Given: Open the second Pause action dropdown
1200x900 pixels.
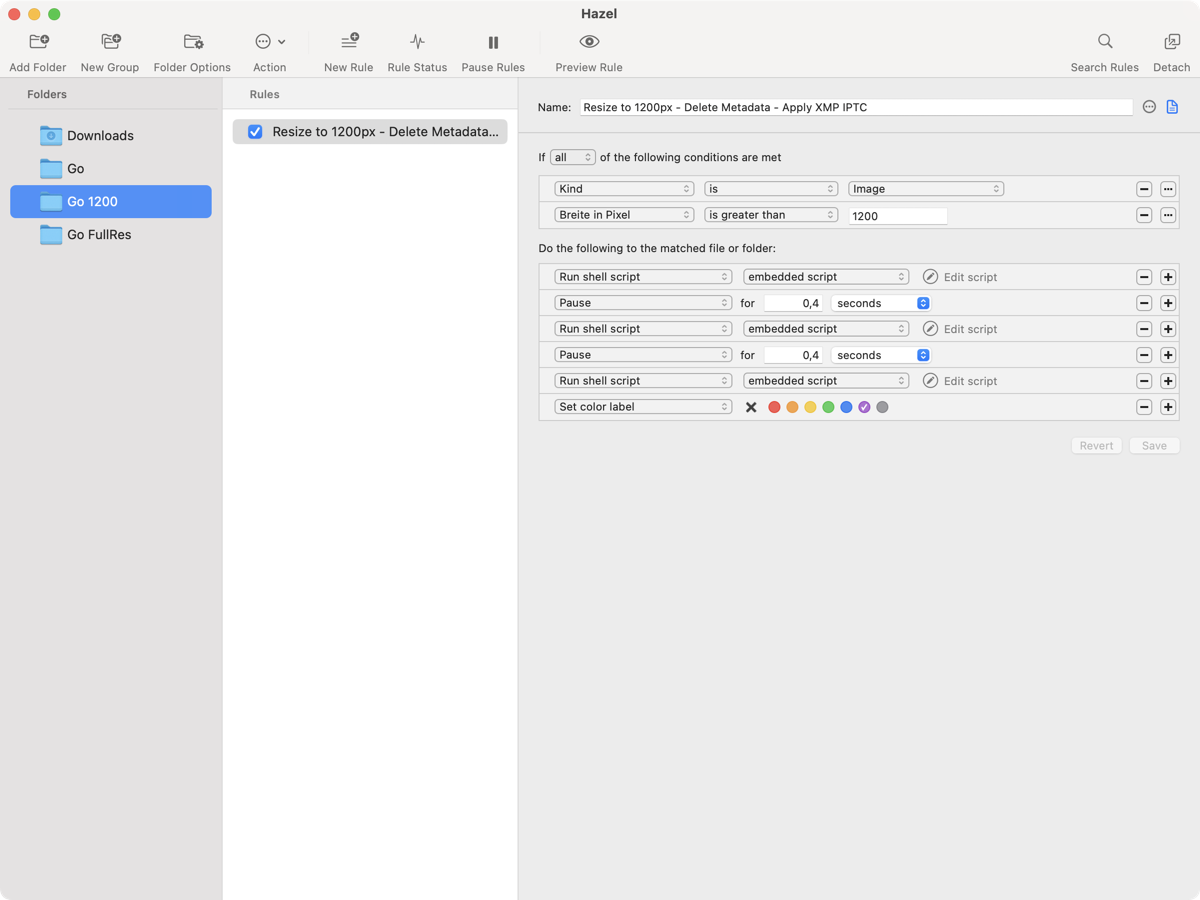Looking at the screenshot, I should pos(643,355).
